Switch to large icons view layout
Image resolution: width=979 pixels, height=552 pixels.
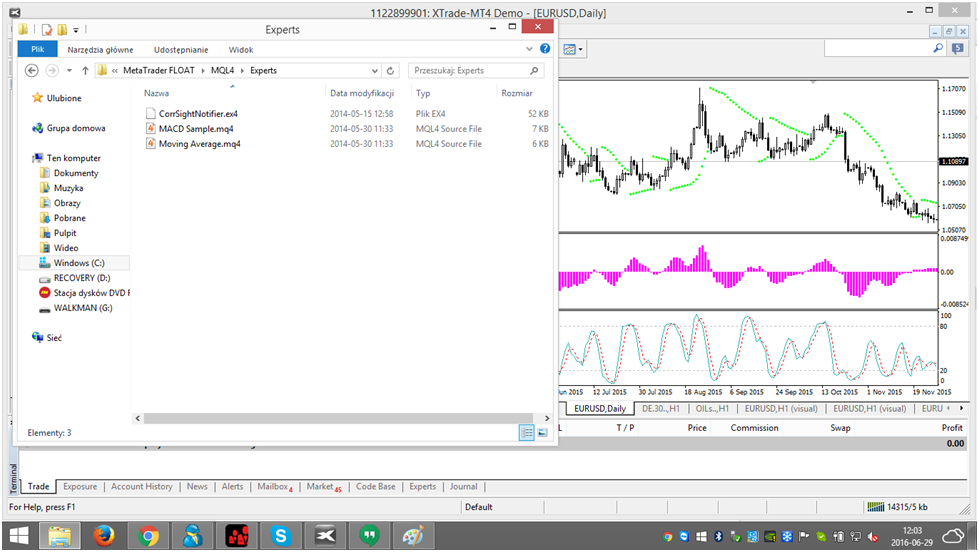click(542, 433)
